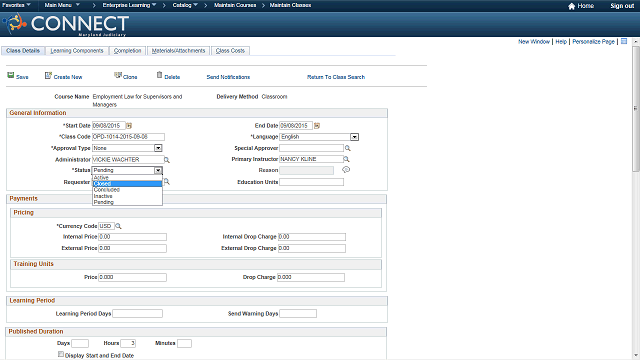The height and width of the screenshot is (360, 640).
Task: Click the Home icon in top bar
Action: tap(571, 6)
